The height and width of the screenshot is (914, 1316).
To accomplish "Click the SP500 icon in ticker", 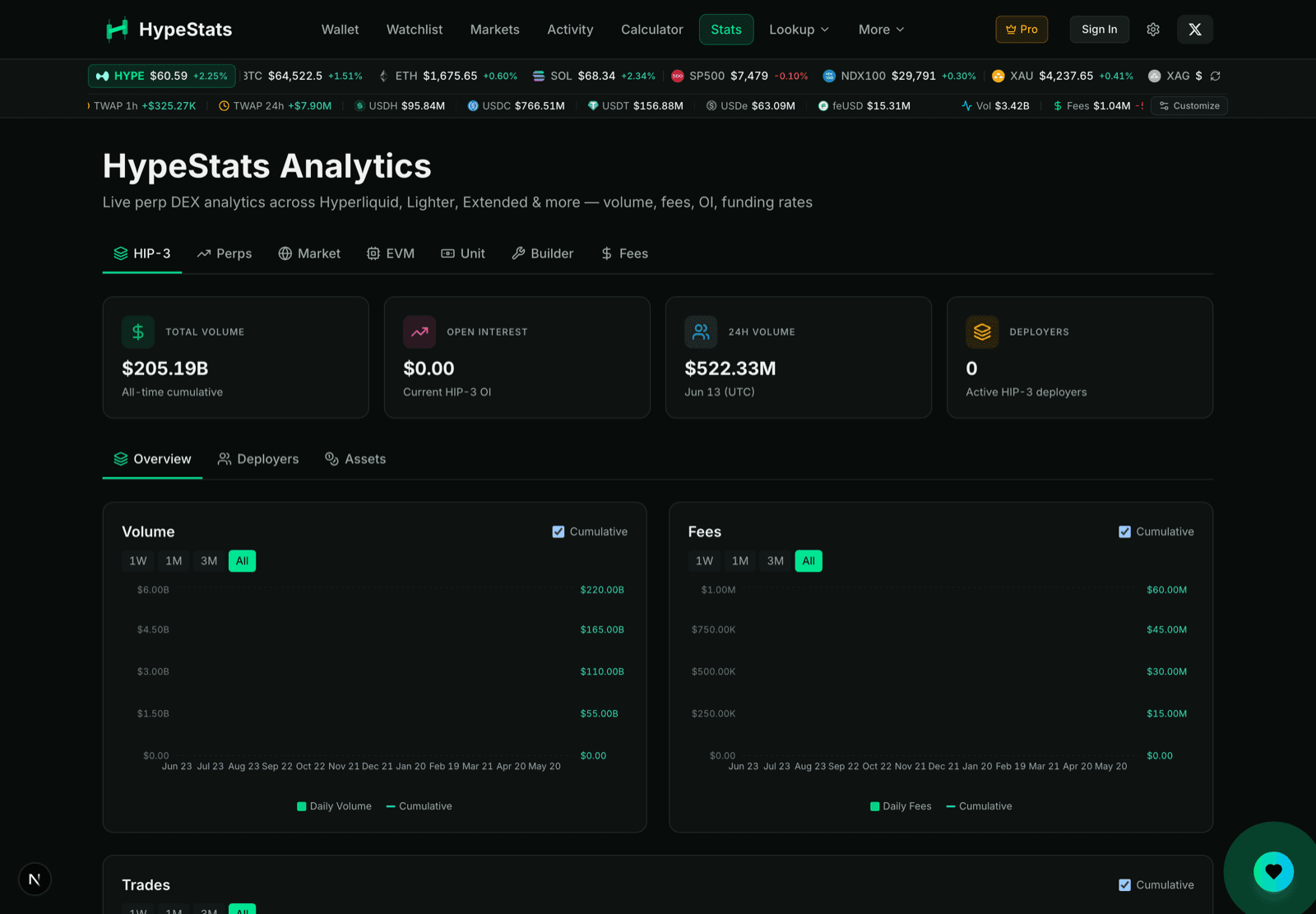I will pyautogui.click(x=678, y=76).
